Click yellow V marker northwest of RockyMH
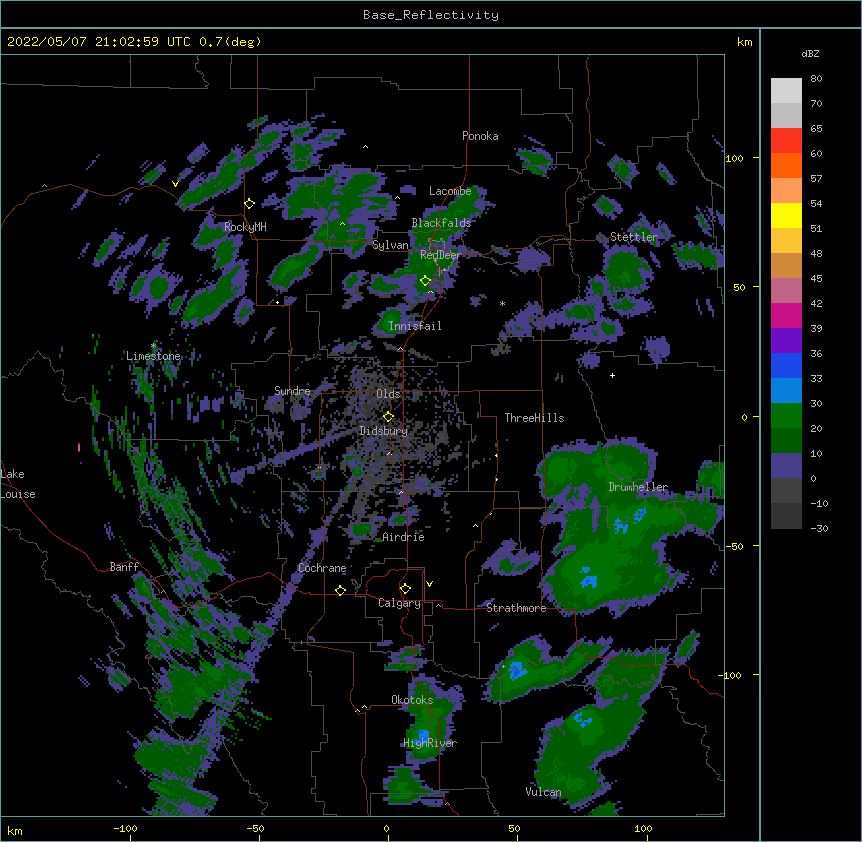 tap(175, 184)
